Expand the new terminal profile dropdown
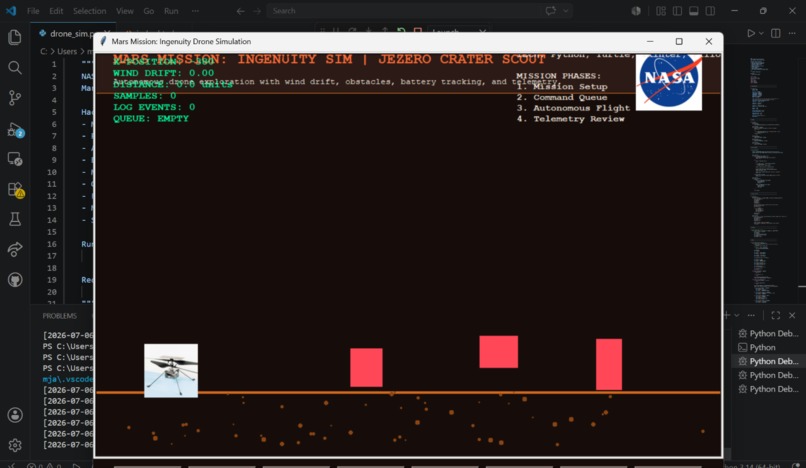The image size is (806, 468). click(737, 315)
